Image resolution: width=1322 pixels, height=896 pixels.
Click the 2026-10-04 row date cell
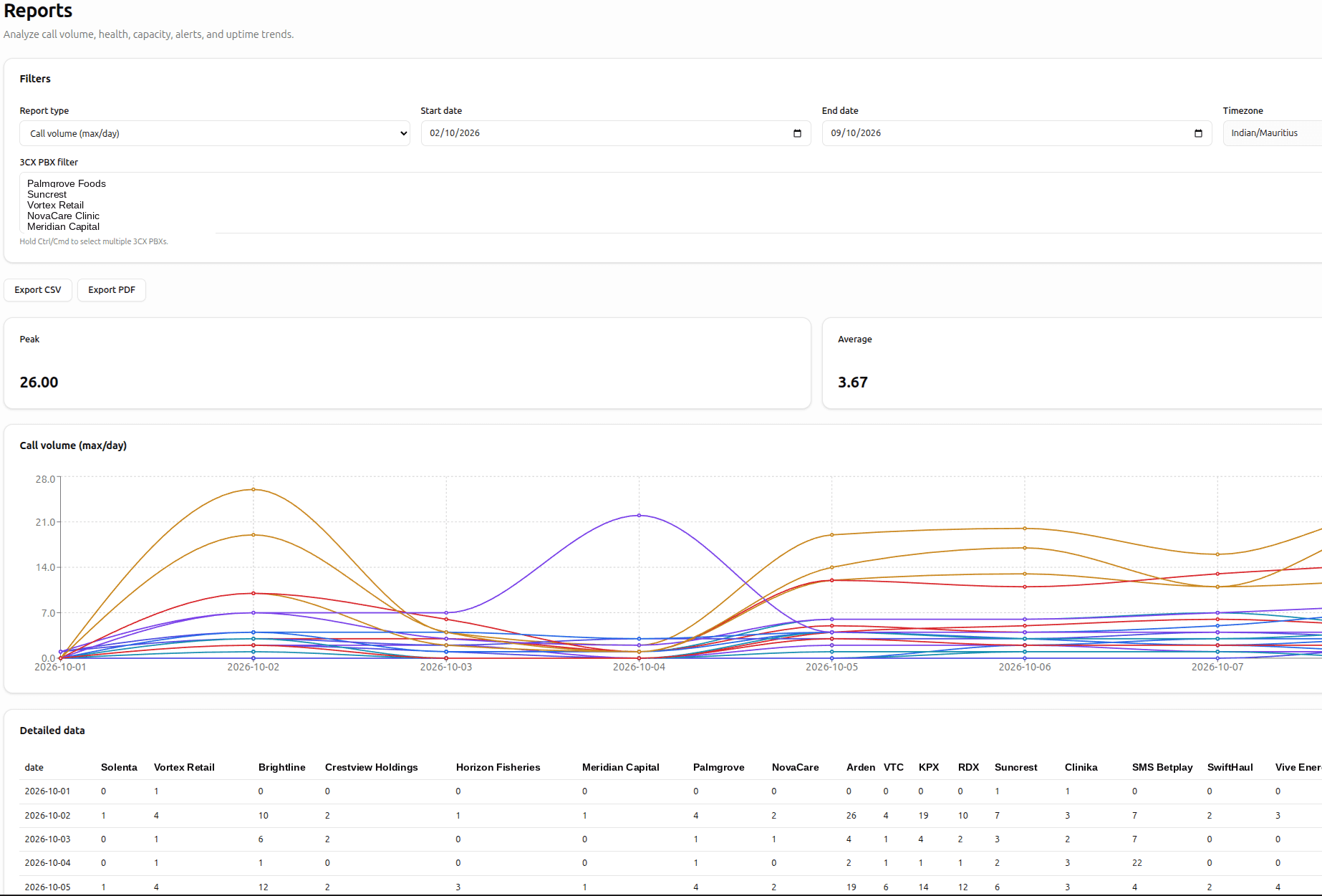[48, 863]
